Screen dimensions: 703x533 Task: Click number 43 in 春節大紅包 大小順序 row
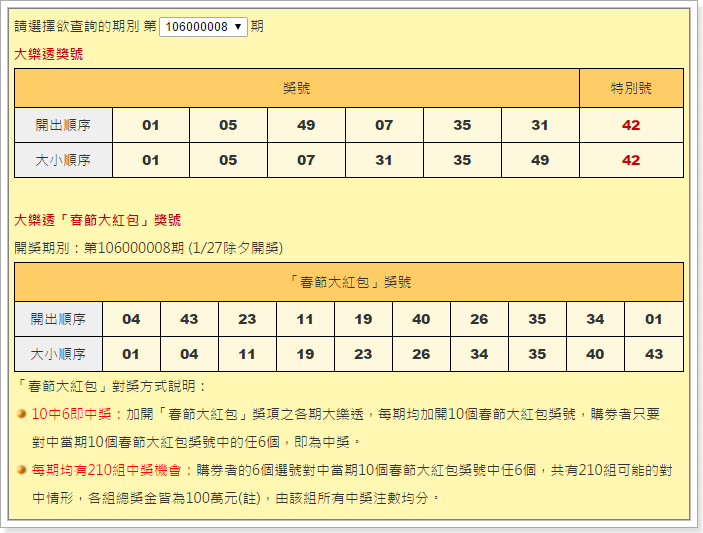(x=654, y=354)
